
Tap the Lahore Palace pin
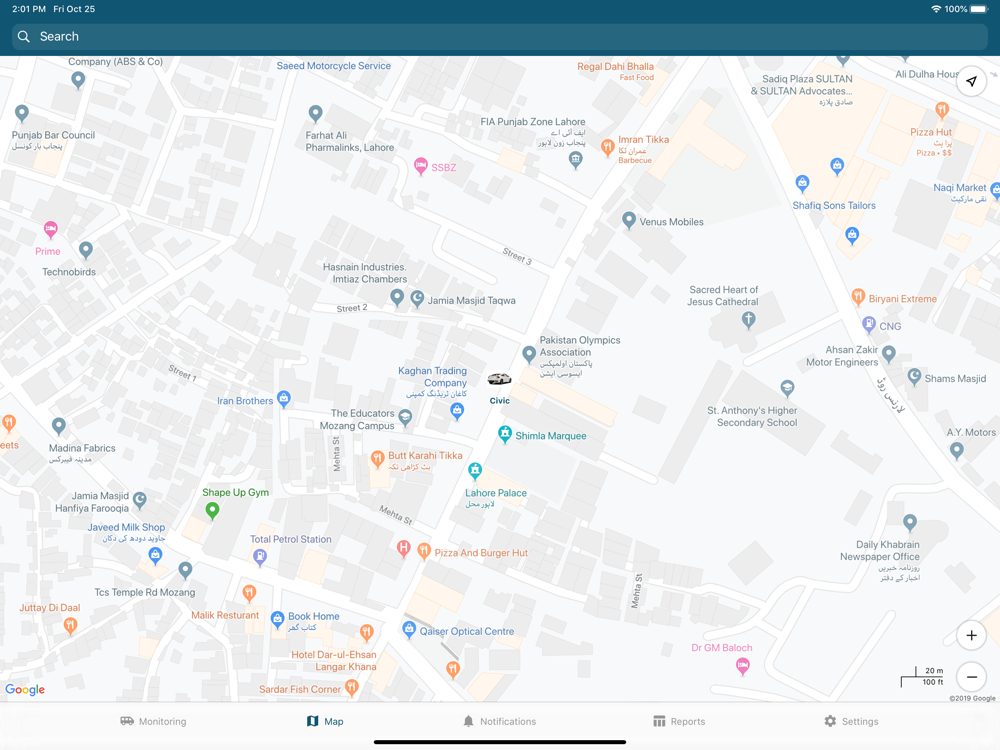pyautogui.click(x=474, y=471)
